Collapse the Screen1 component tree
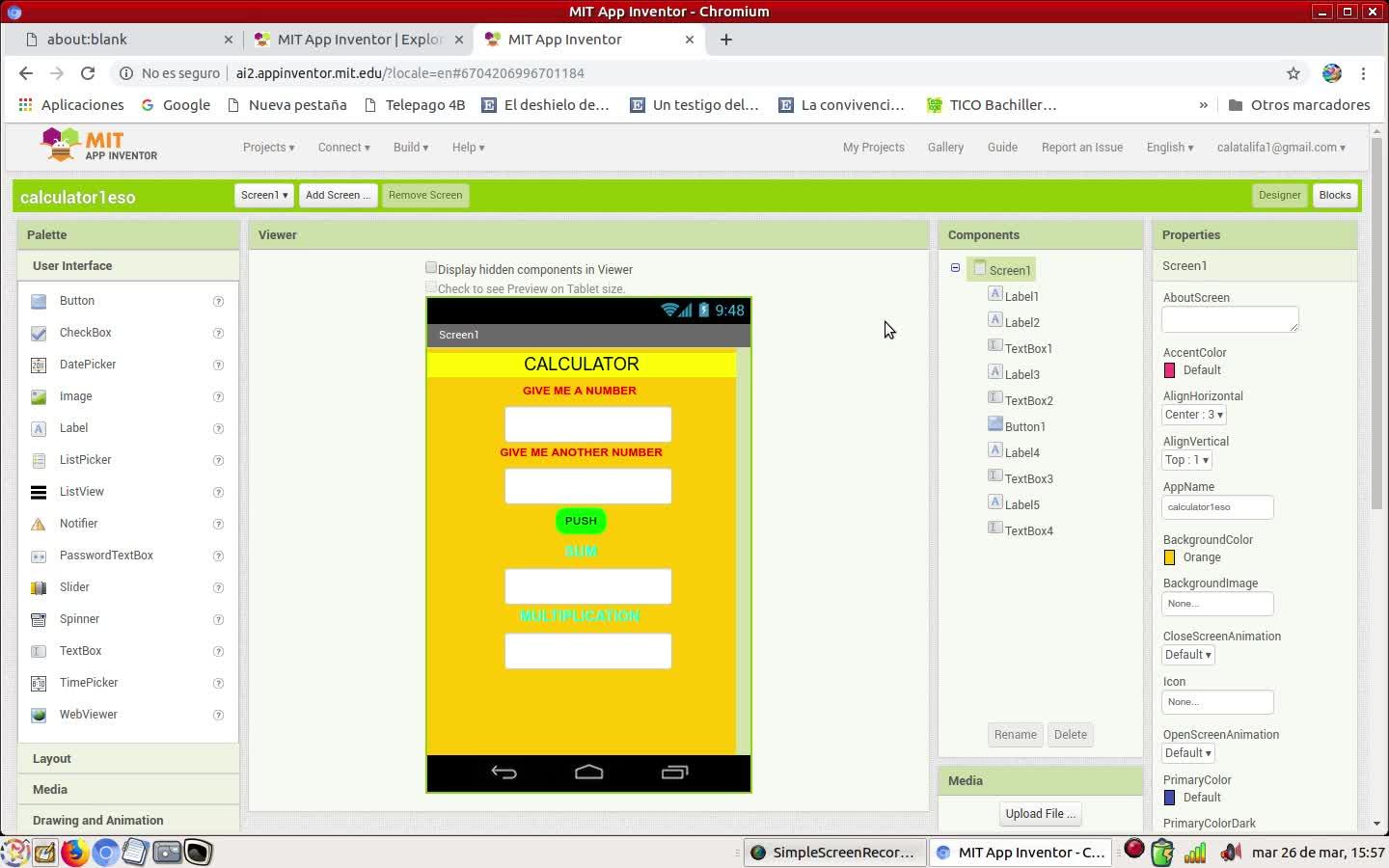Viewport: 1389px width, 868px height. pos(955,268)
